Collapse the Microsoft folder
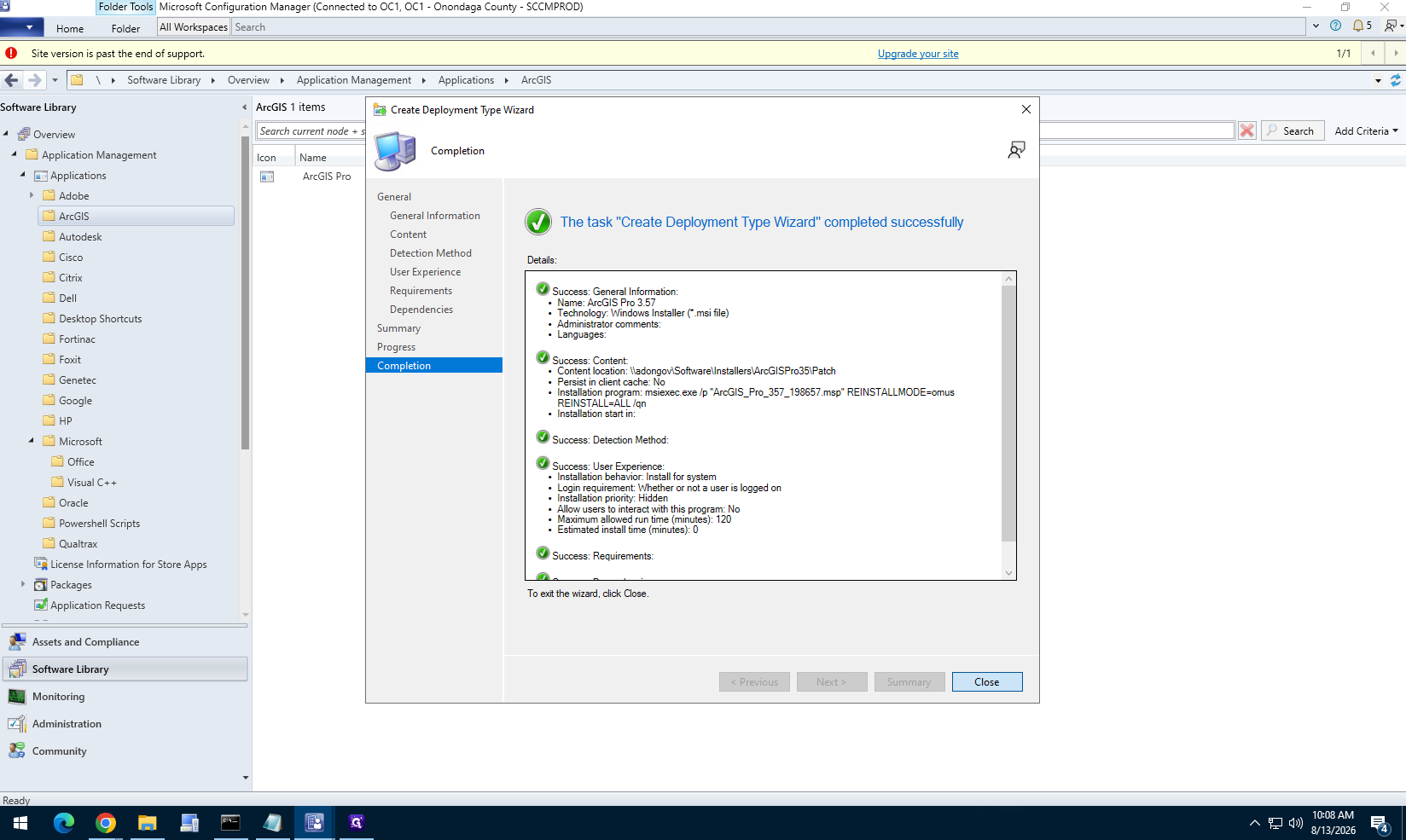This screenshot has height=840, width=1406. click(x=32, y=441)
